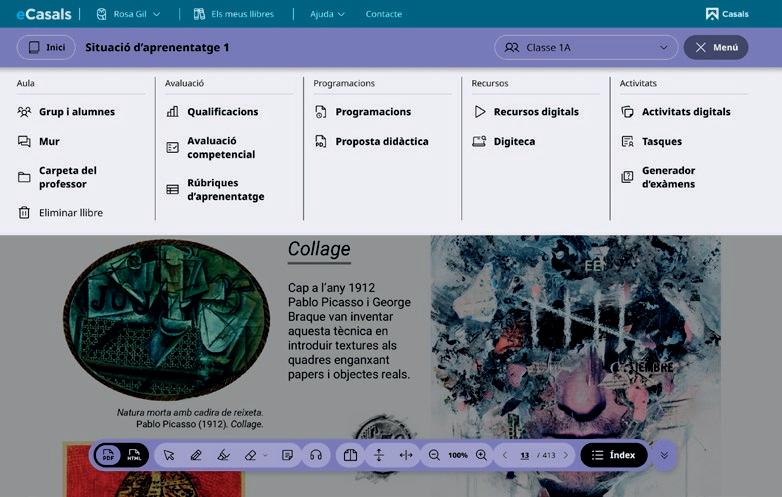
Task: Open Proposta didàctica
Action: coord(372,142)
